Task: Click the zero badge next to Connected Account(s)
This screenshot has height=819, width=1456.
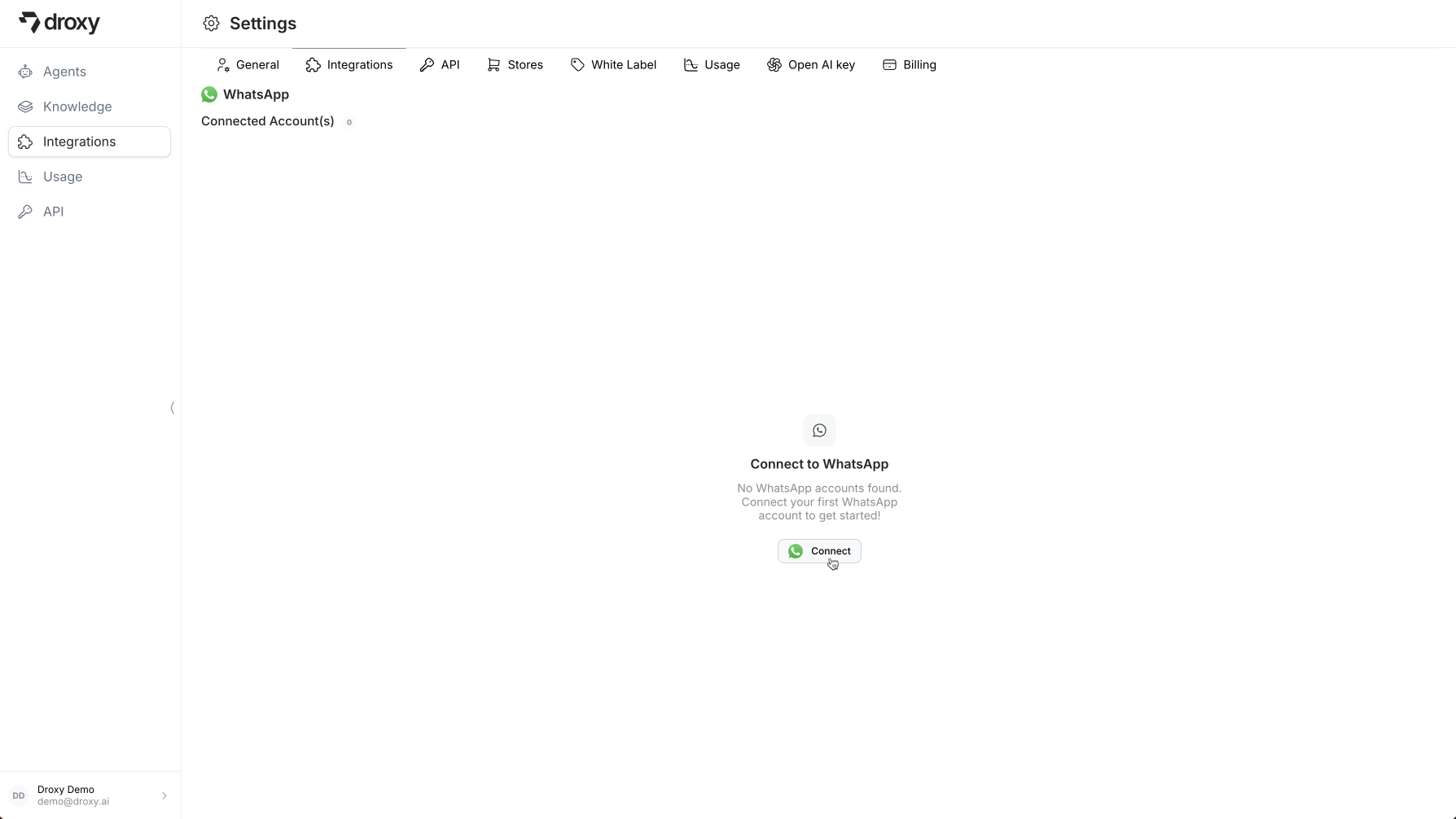Action: (349, 122)
